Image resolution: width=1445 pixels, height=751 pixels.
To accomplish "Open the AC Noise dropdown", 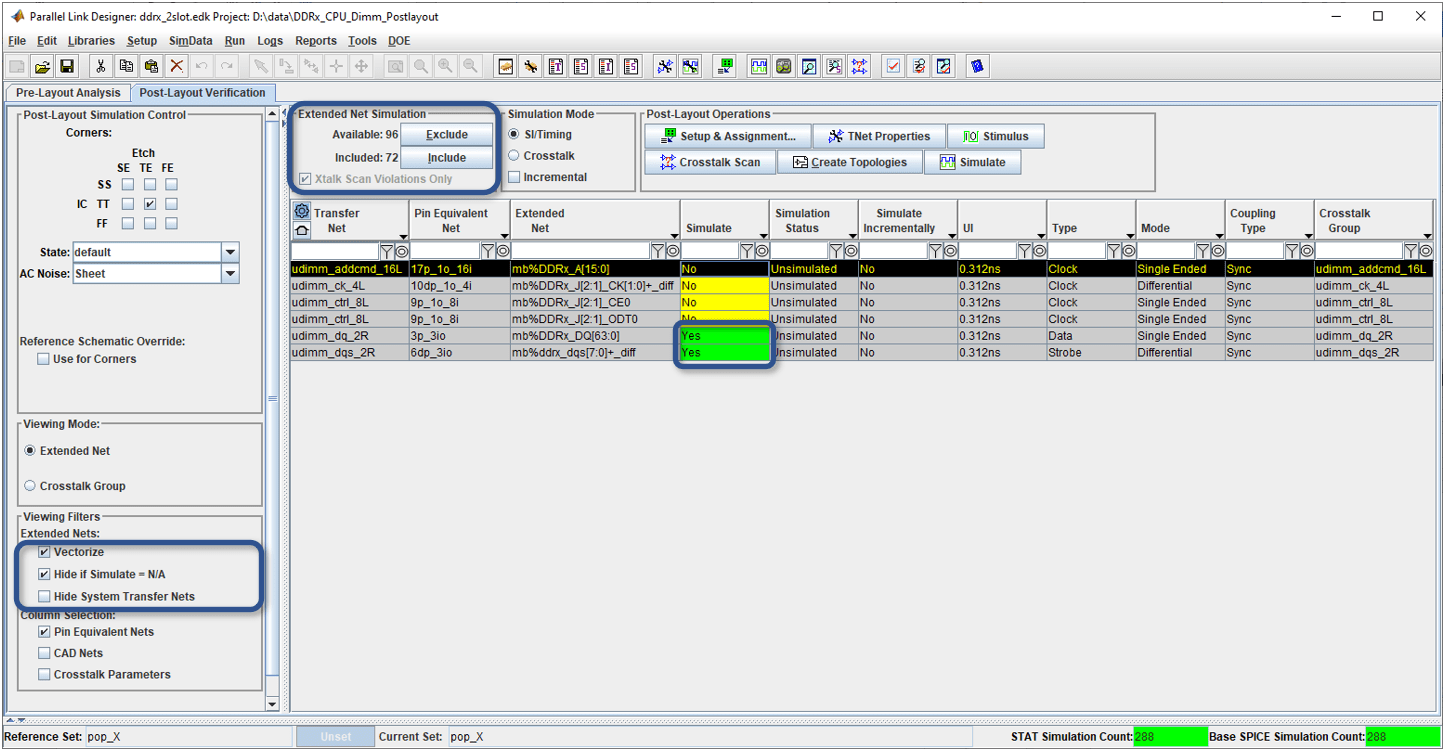I will tap(232, 271).
